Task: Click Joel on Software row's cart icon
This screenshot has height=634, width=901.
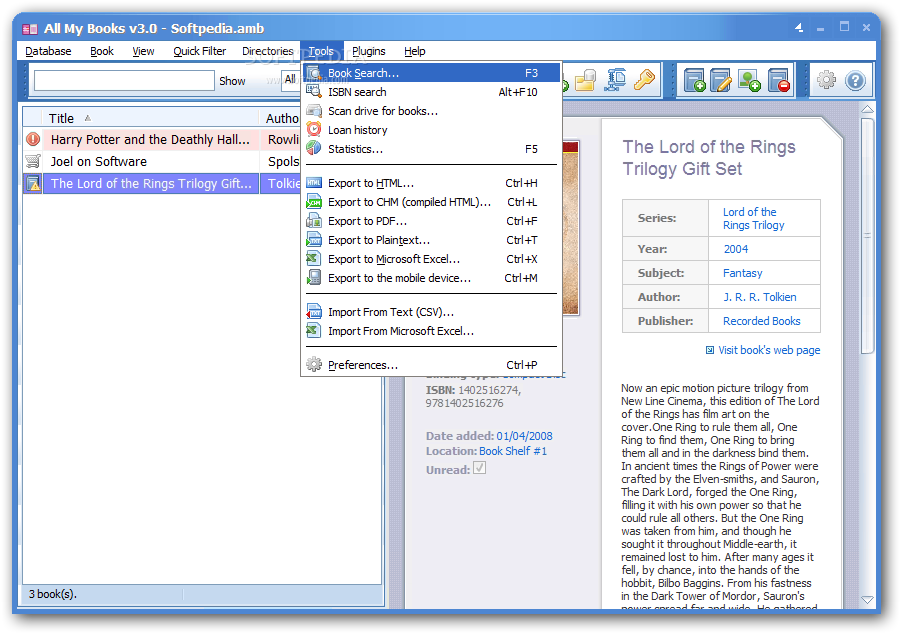Action: point(33,161)
